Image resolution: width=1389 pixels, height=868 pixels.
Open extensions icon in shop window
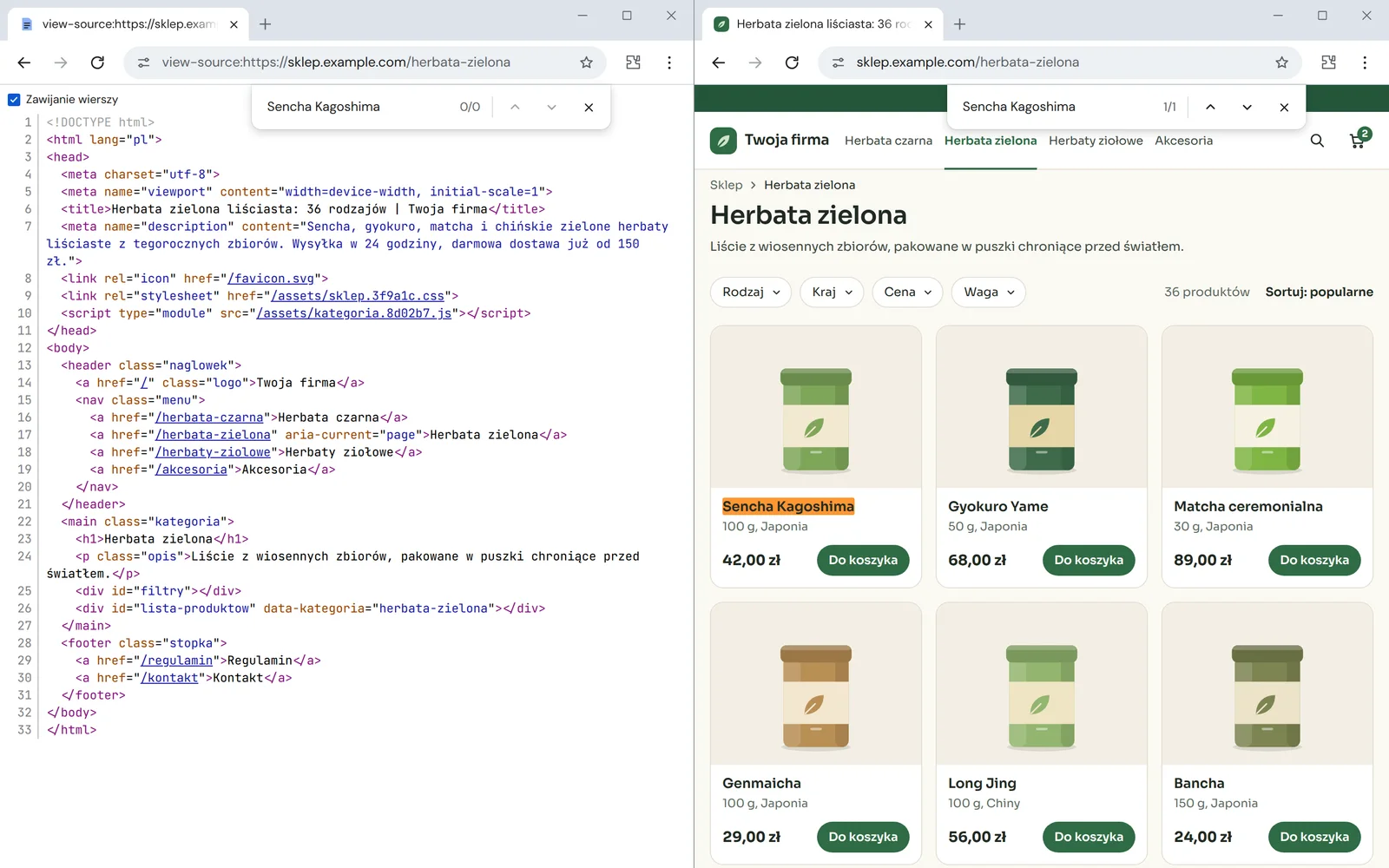(1328, 62)
